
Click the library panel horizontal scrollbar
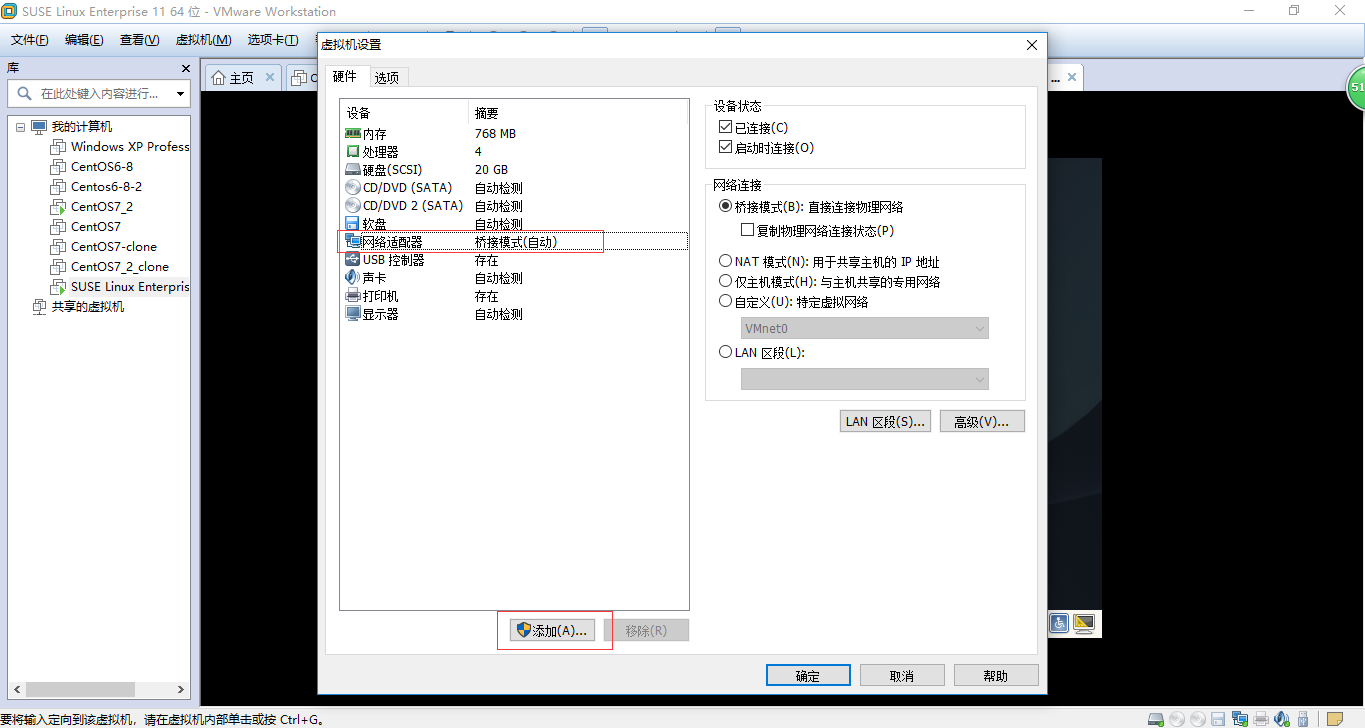tap(98, 689)
